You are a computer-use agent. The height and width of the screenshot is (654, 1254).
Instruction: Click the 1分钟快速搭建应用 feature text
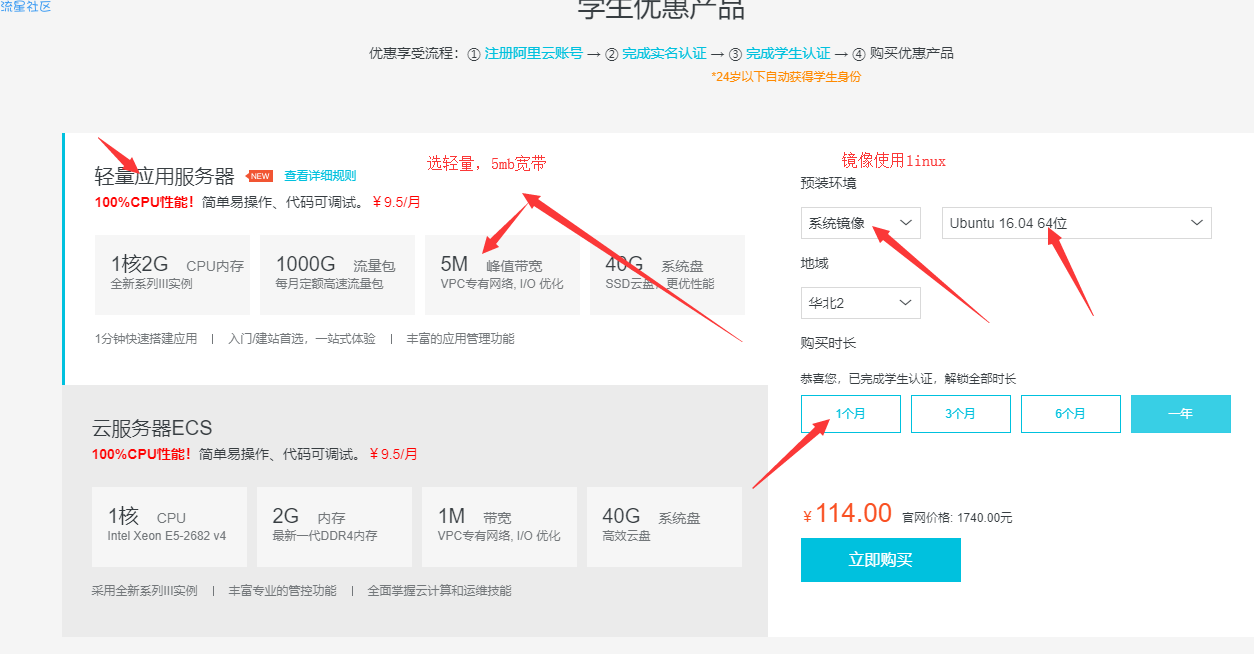pyautogui.click(x=146, y=339)
